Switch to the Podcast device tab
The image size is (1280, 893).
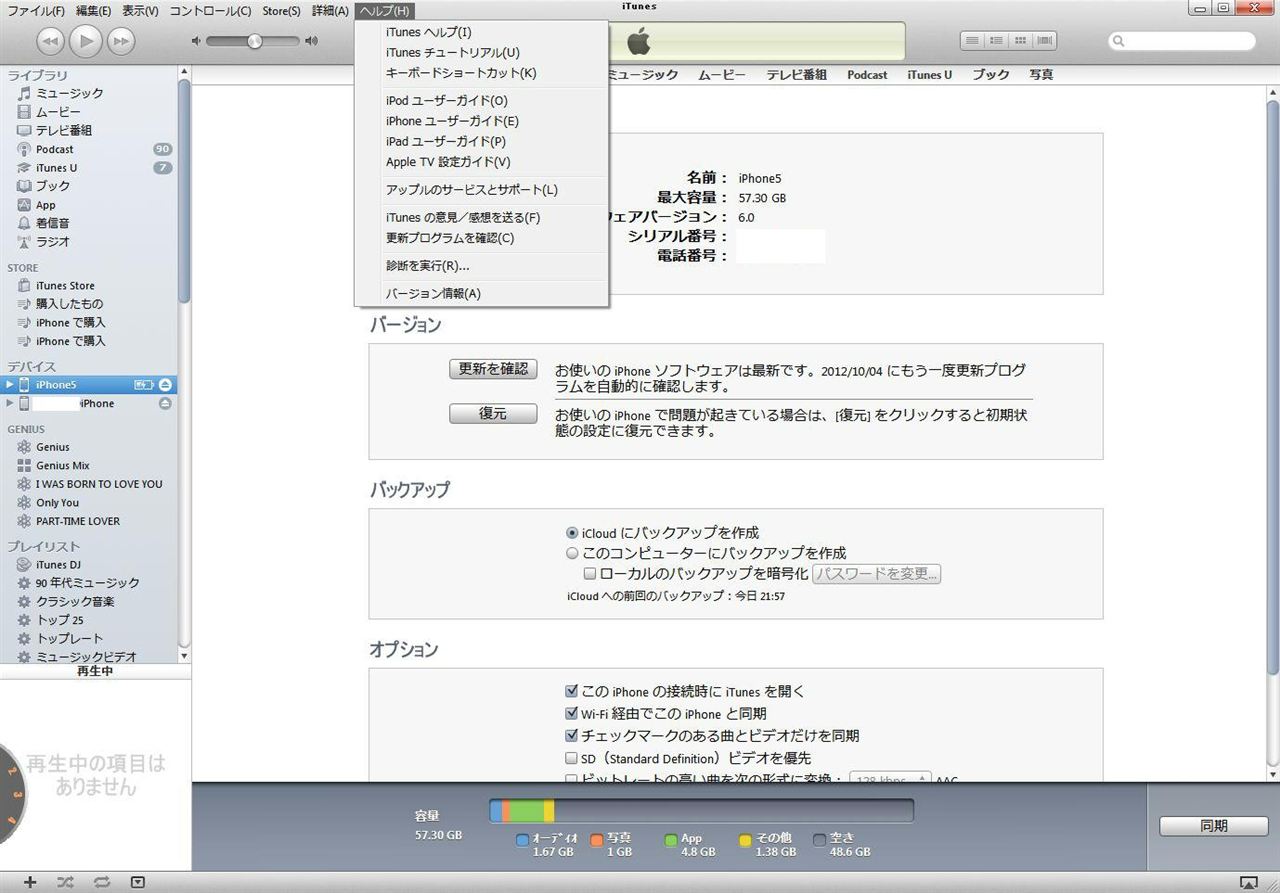(x=867, y=75)
